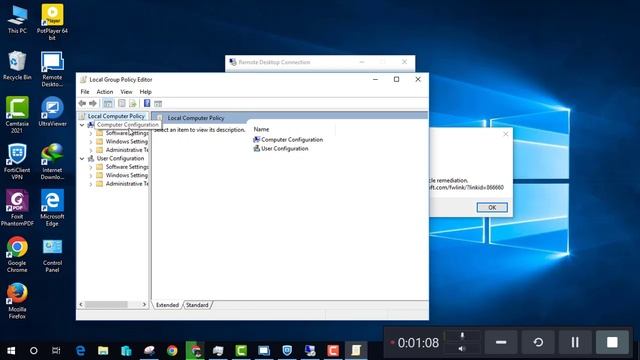Collapse the Computer Configuration tree node
This screenshot has width=640, height=360.
tap(82, 125)
